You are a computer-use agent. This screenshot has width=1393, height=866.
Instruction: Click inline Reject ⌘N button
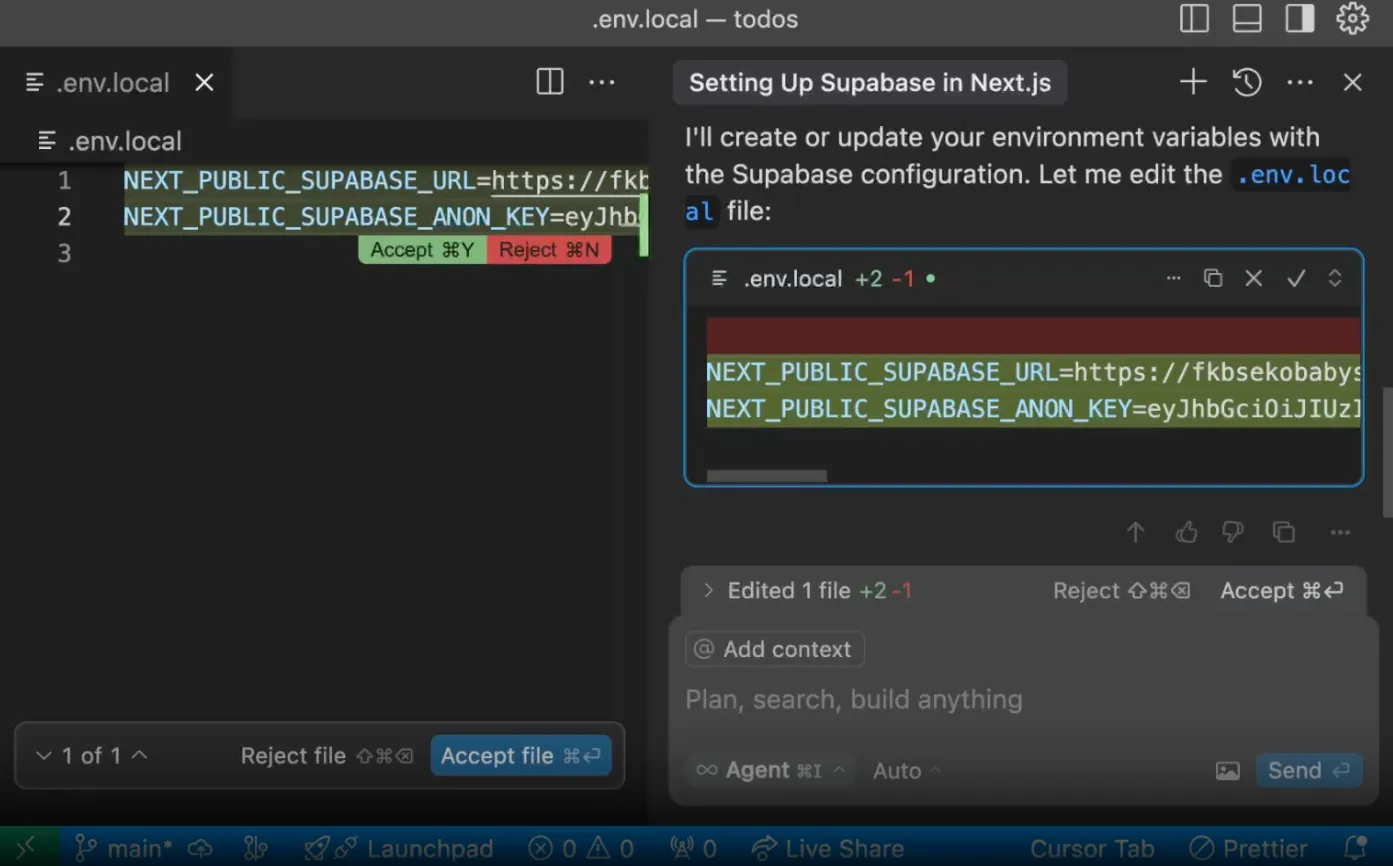(x=549, y=250)
